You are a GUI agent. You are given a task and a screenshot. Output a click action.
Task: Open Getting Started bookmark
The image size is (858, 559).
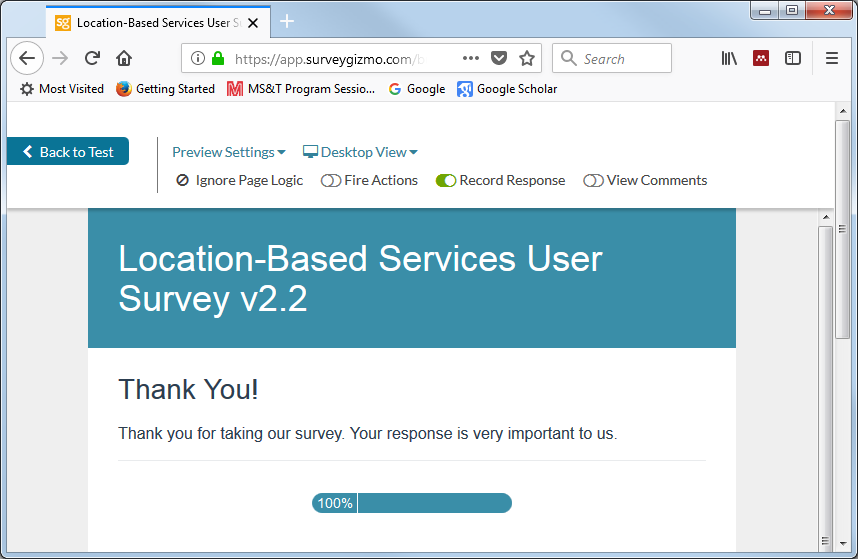pyautogui.click(x=165, y=89)
